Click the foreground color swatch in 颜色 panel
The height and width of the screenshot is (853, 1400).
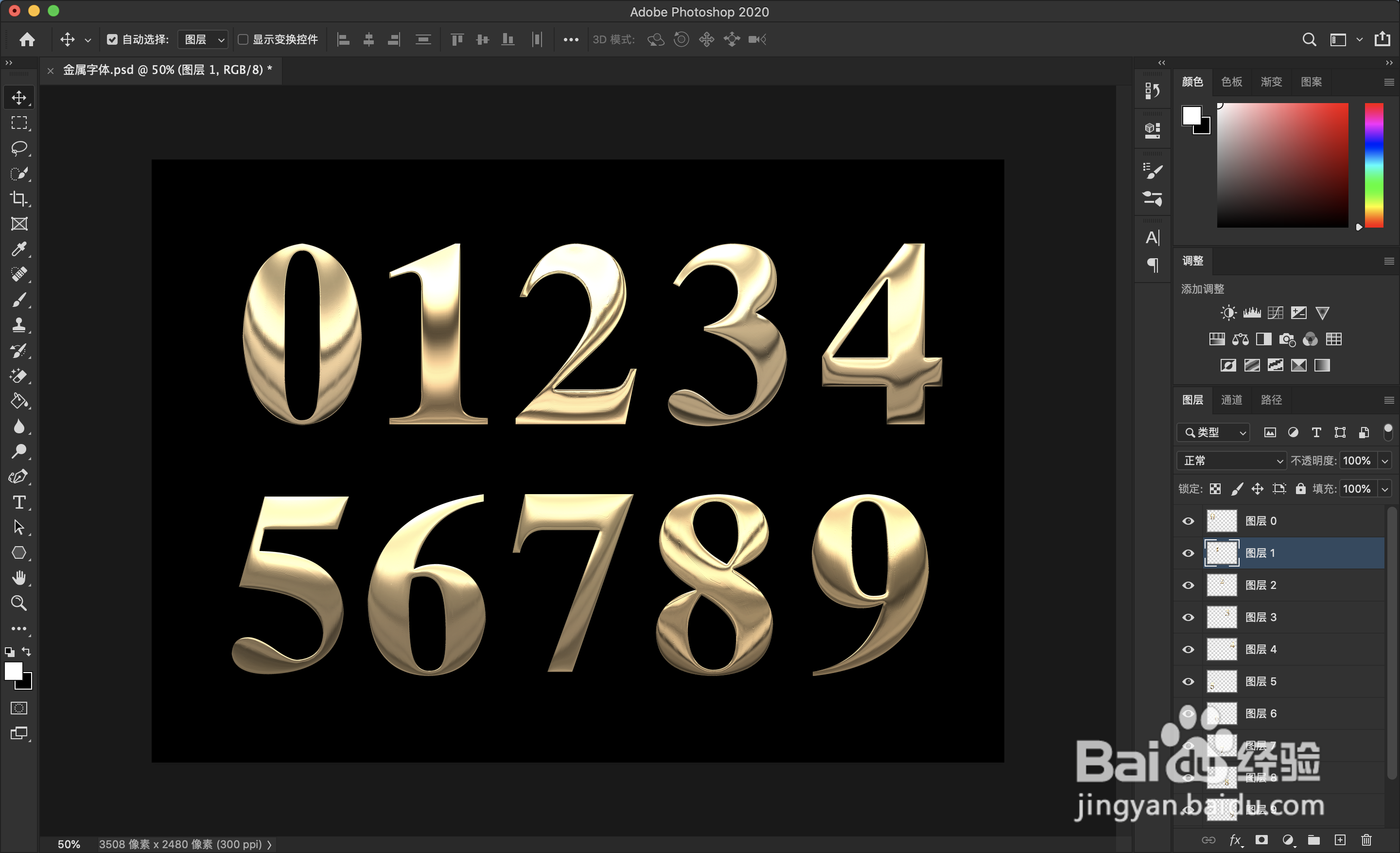click(1191, 116)
